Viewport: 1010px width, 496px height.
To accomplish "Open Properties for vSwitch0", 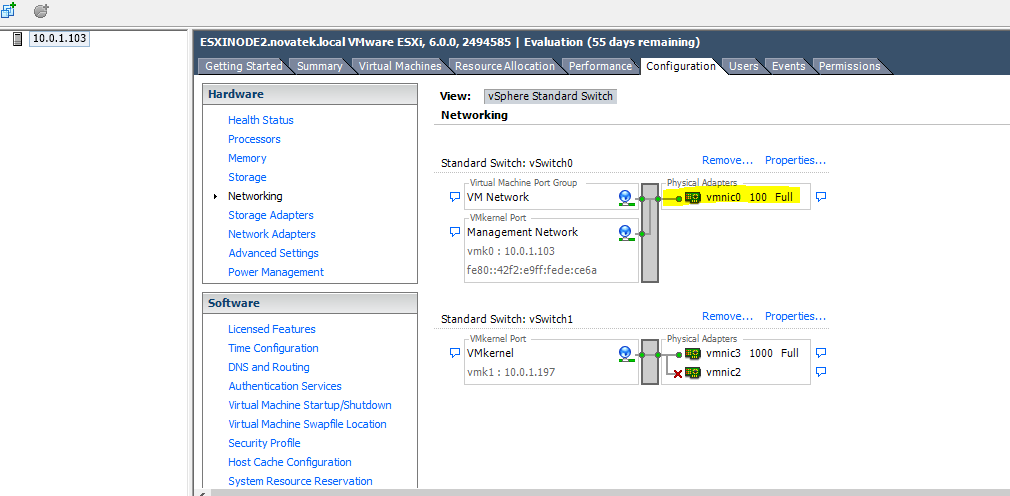I will point(795,160).
